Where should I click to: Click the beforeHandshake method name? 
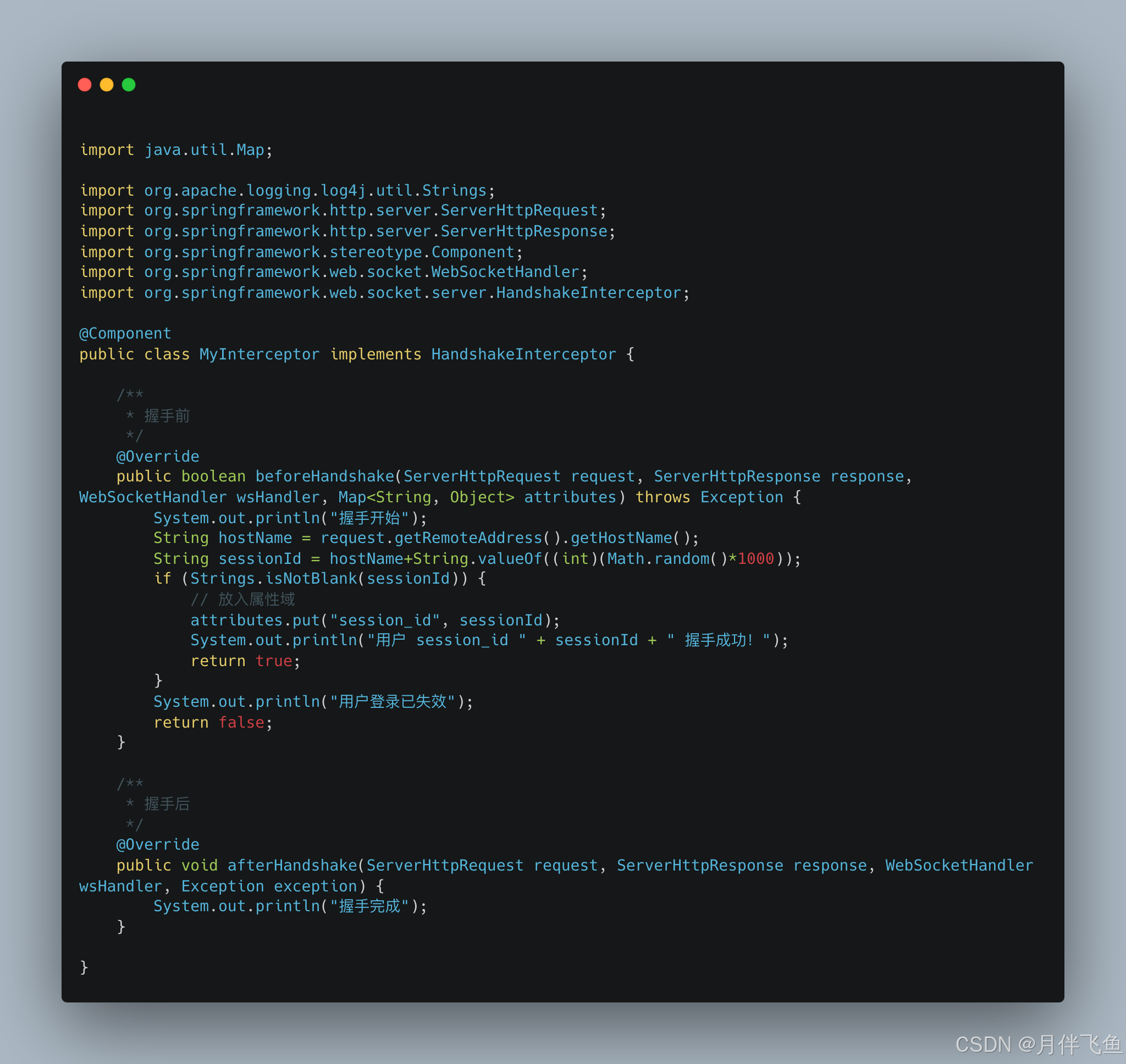coord(324,476)
